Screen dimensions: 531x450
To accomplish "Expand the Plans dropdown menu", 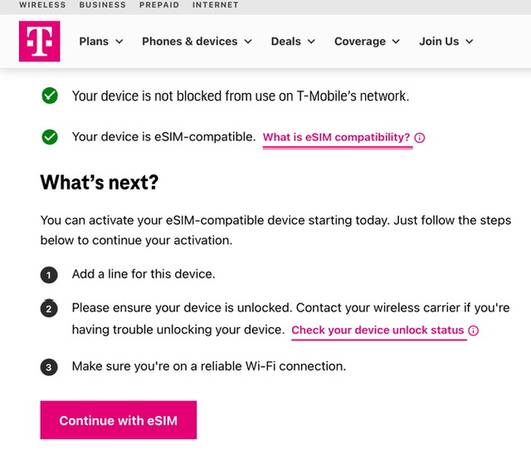I will tap(101, 41).
